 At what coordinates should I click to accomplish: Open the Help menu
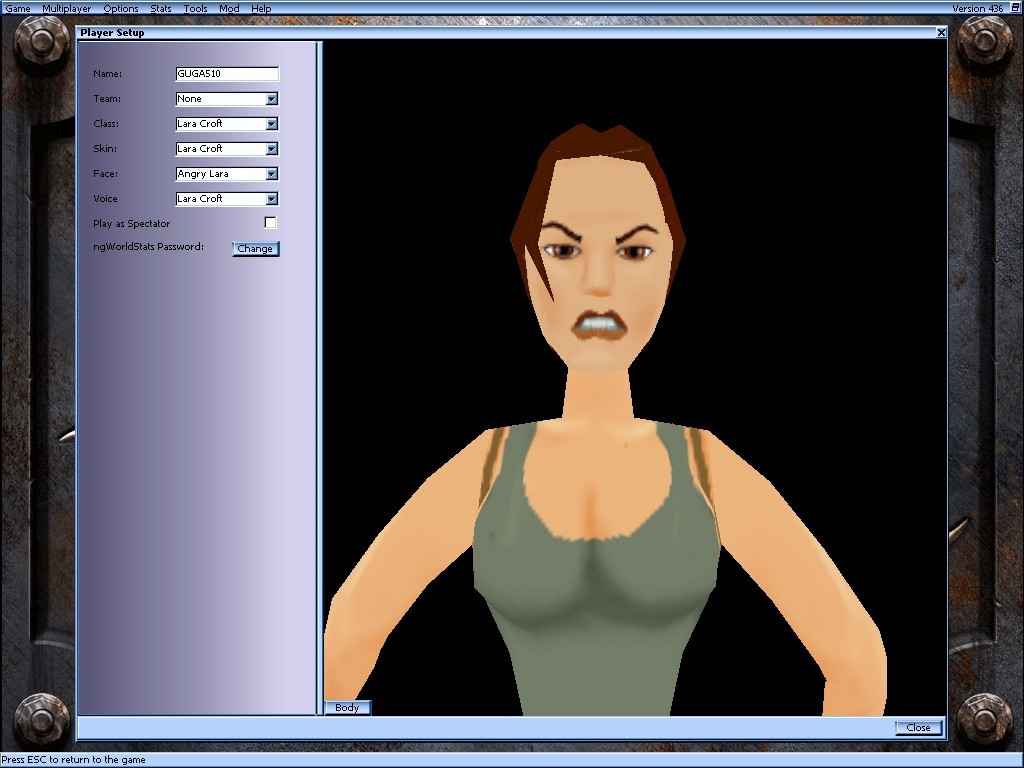coord(260,8)
